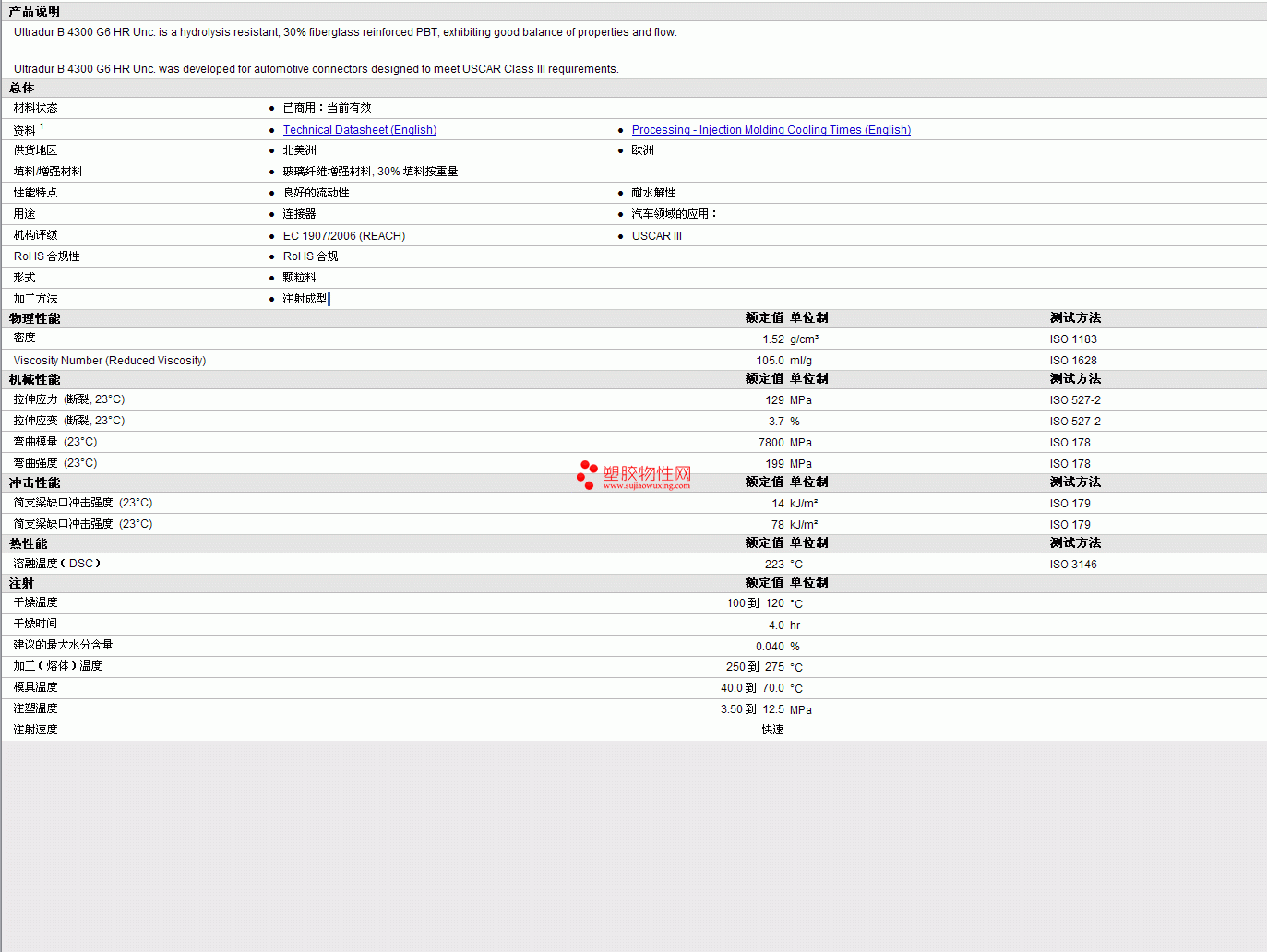Select the RoHS 合规性 row label
This screenshot has height=952, width=1267.
point(47,256)
